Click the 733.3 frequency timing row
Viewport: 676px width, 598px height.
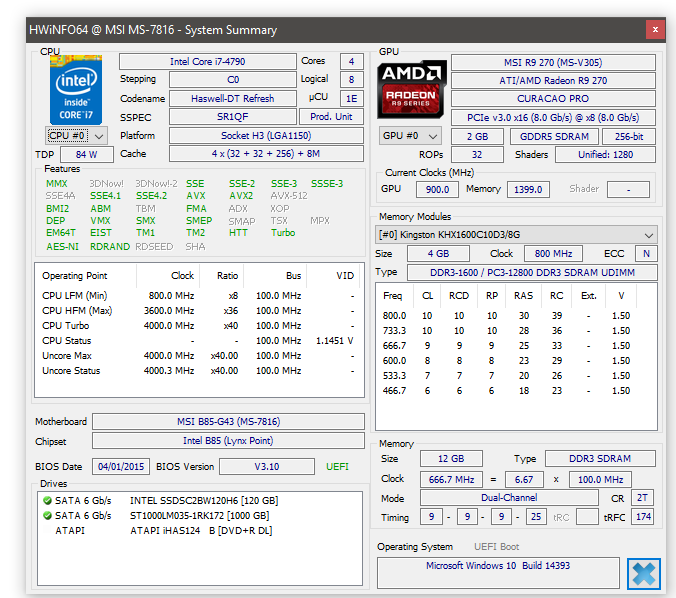(x=509, y=331)
